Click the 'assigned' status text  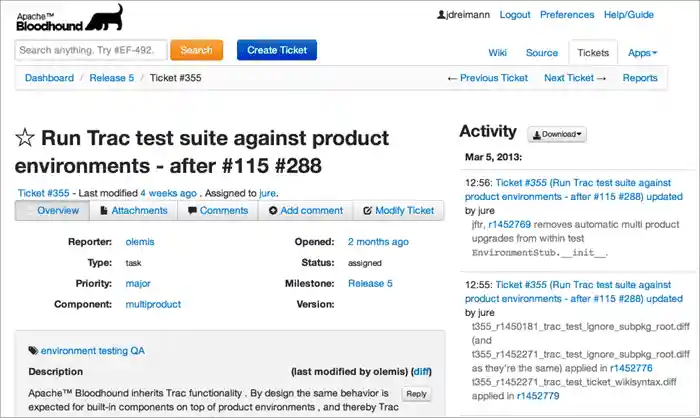(x=365, y=263)
